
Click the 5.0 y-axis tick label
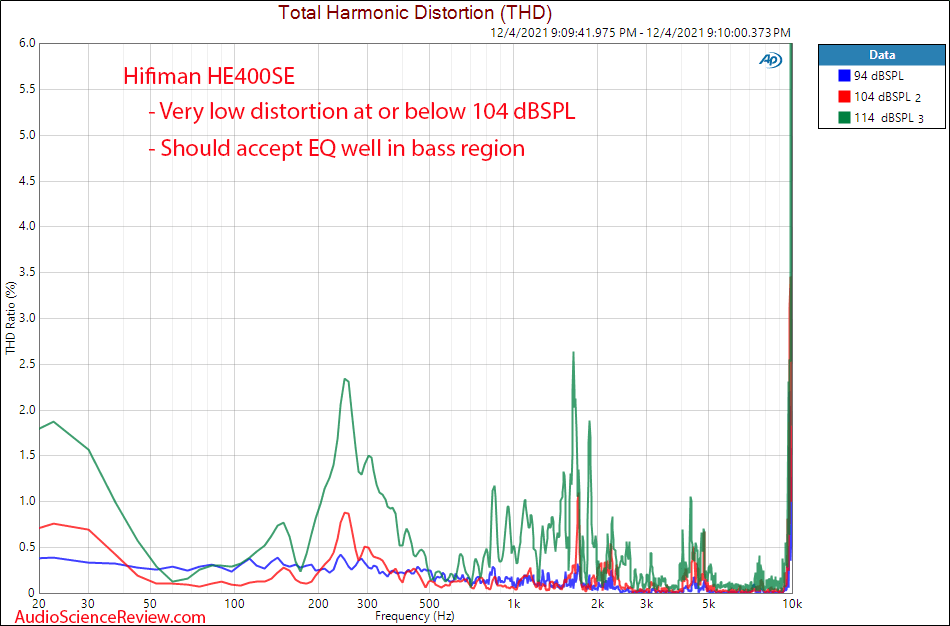[x=28, y=135]
